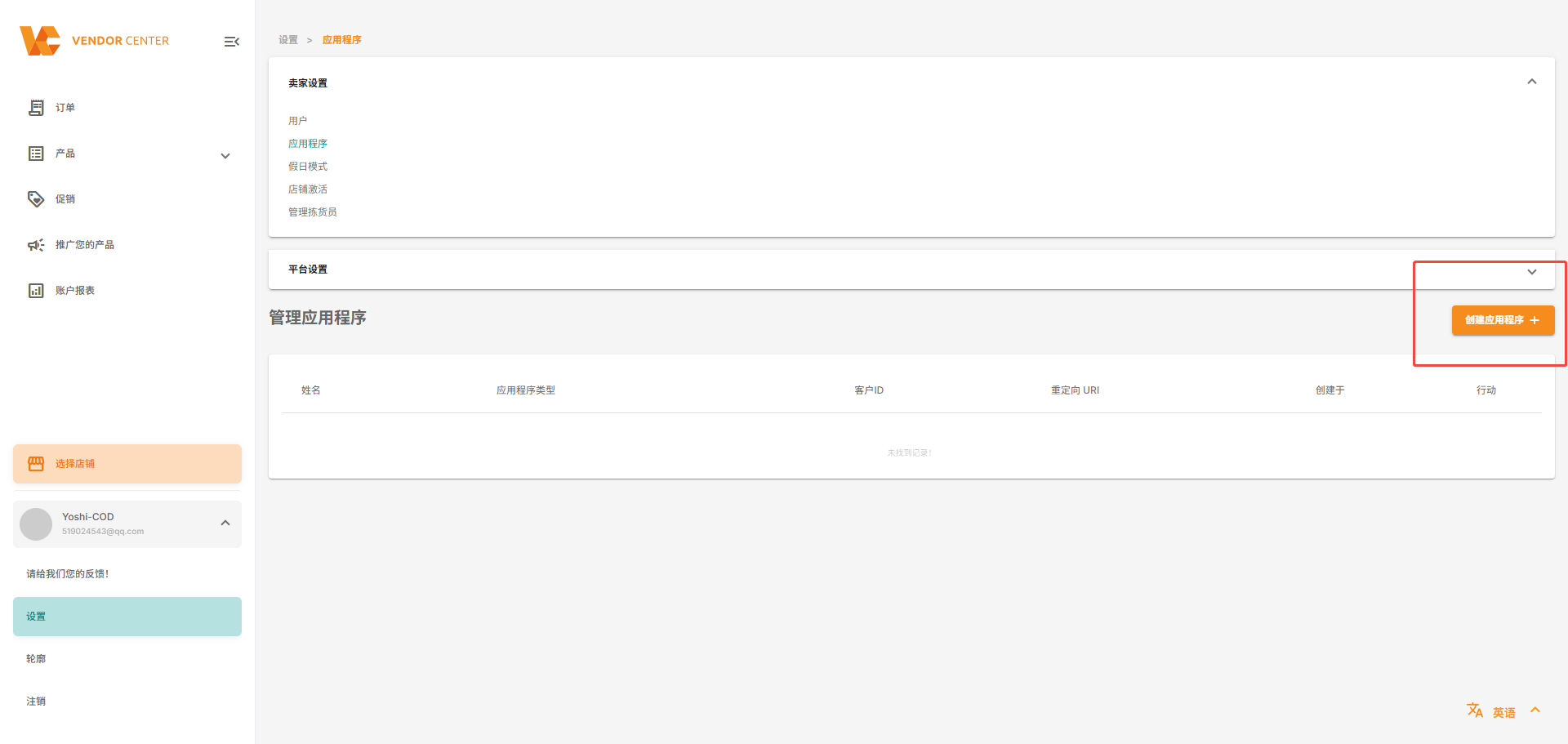Click the 选择店铺 store icon

click(36, 464)
